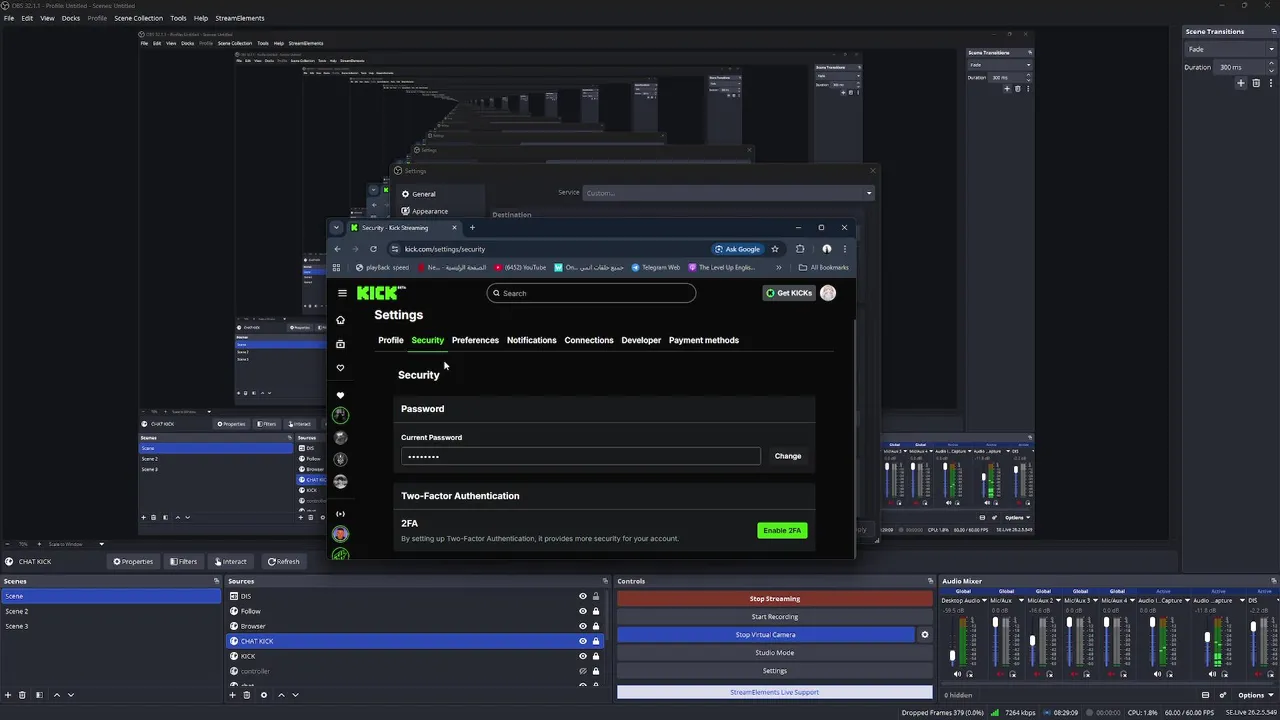Click Get KICKs button
This screenshot has width=1280, height=720.
coord(789,293)
